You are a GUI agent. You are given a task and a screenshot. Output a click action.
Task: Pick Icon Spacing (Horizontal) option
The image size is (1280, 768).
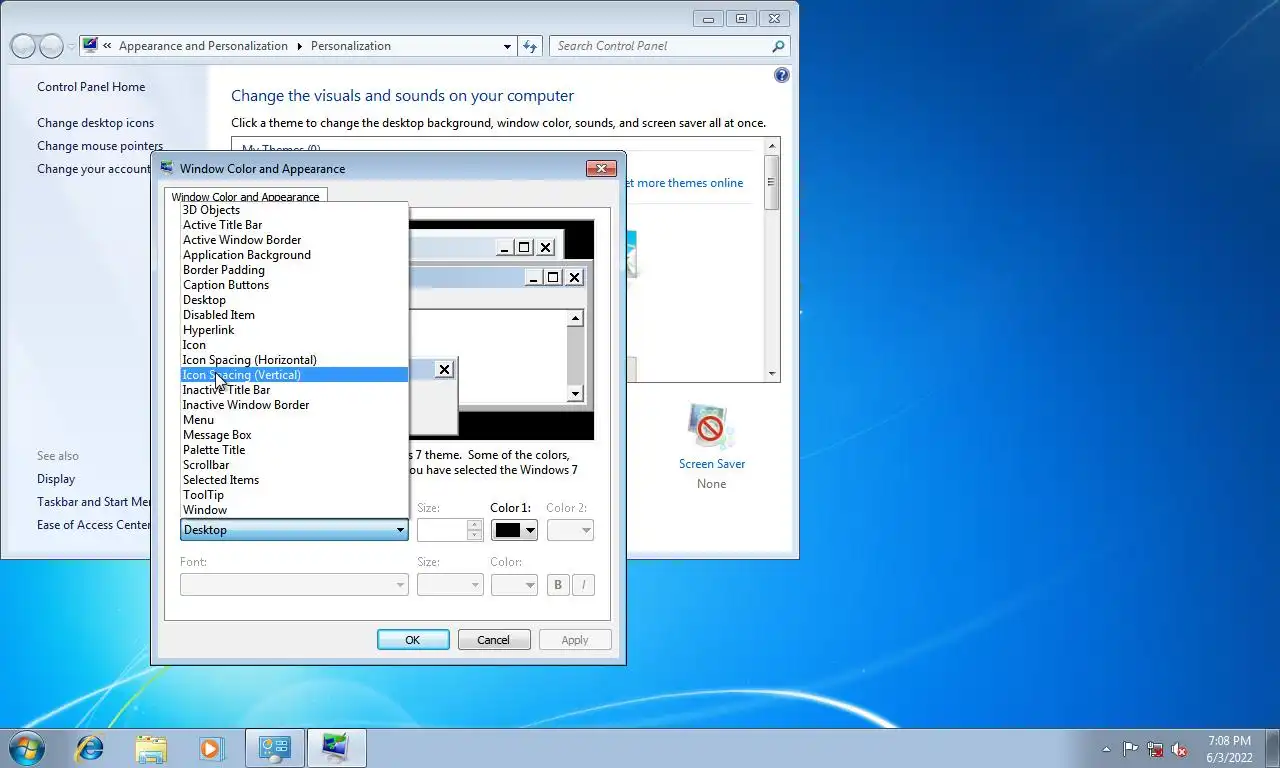pos(294,360)
